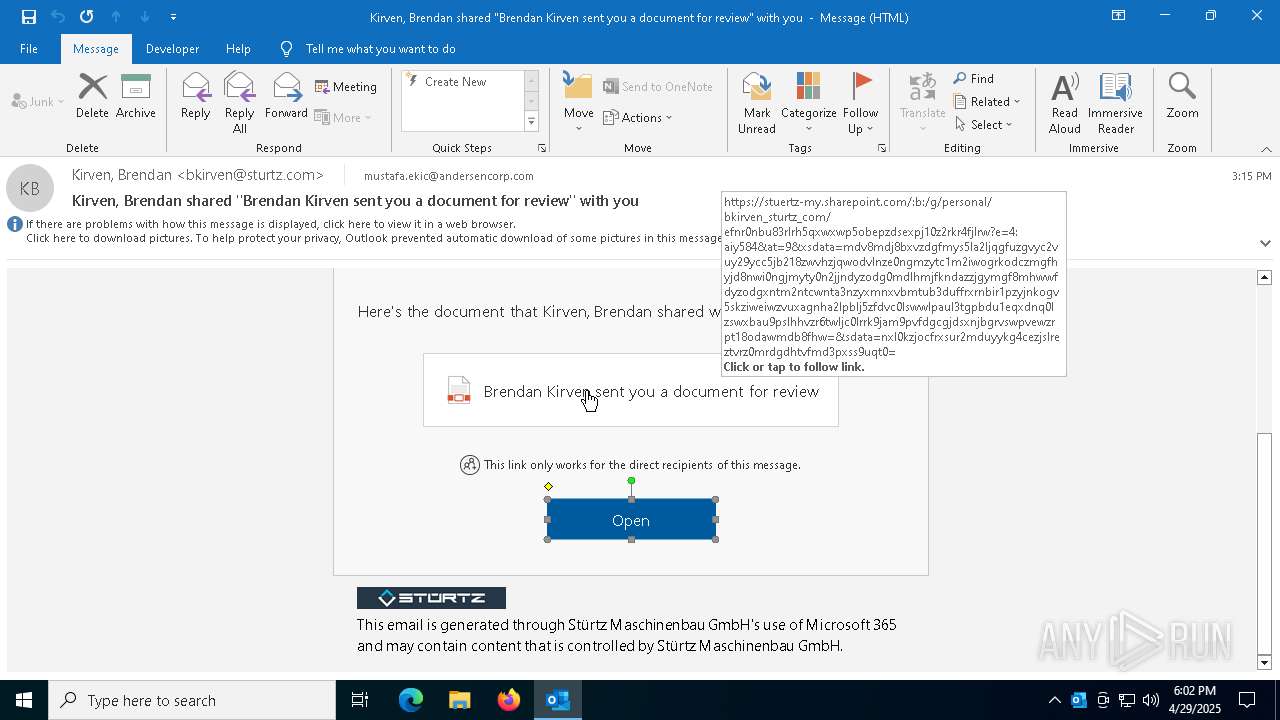The image size is (1280, 720).
Task: Select Create New quick step
Action: pos(455,82)
